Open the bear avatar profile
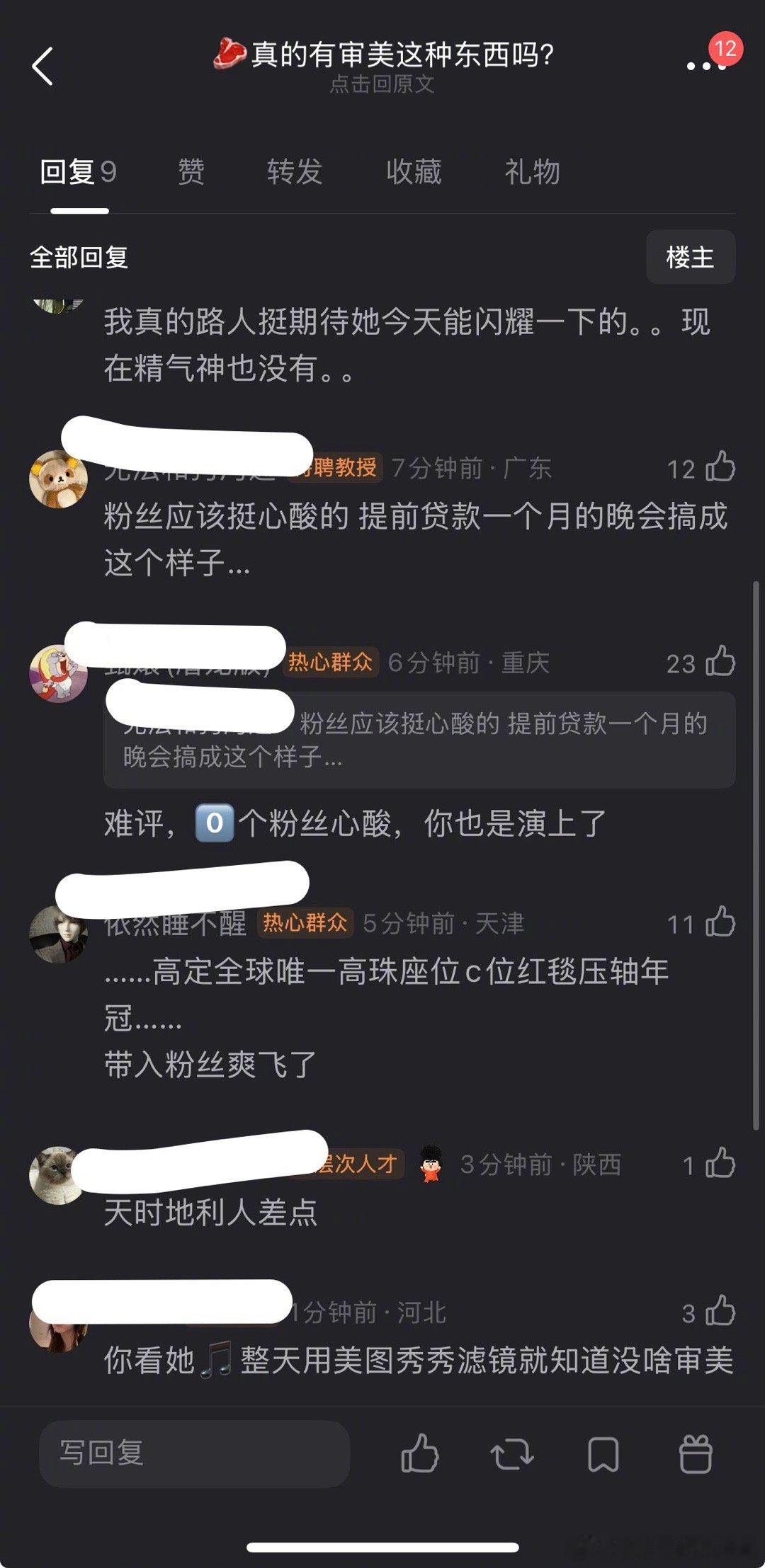Viewport: 765px width, 1568px height. [x=58, y=479]
